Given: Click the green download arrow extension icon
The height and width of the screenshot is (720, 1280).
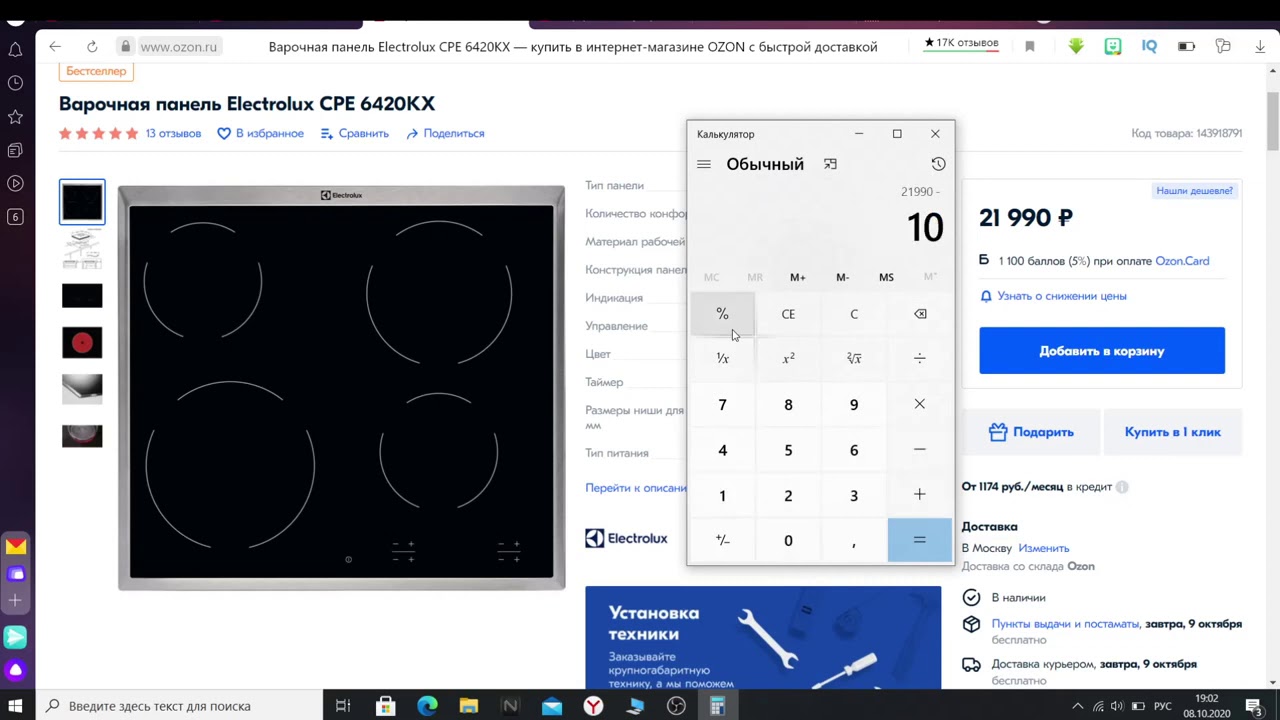Looking at the screenshot, I should click(1076, 46).
